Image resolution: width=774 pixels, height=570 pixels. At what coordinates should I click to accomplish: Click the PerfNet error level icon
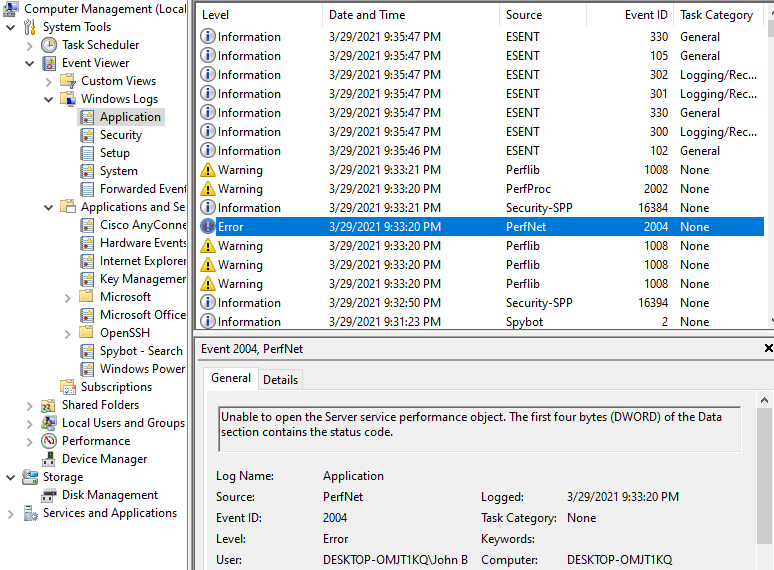(x=208, y=227)
